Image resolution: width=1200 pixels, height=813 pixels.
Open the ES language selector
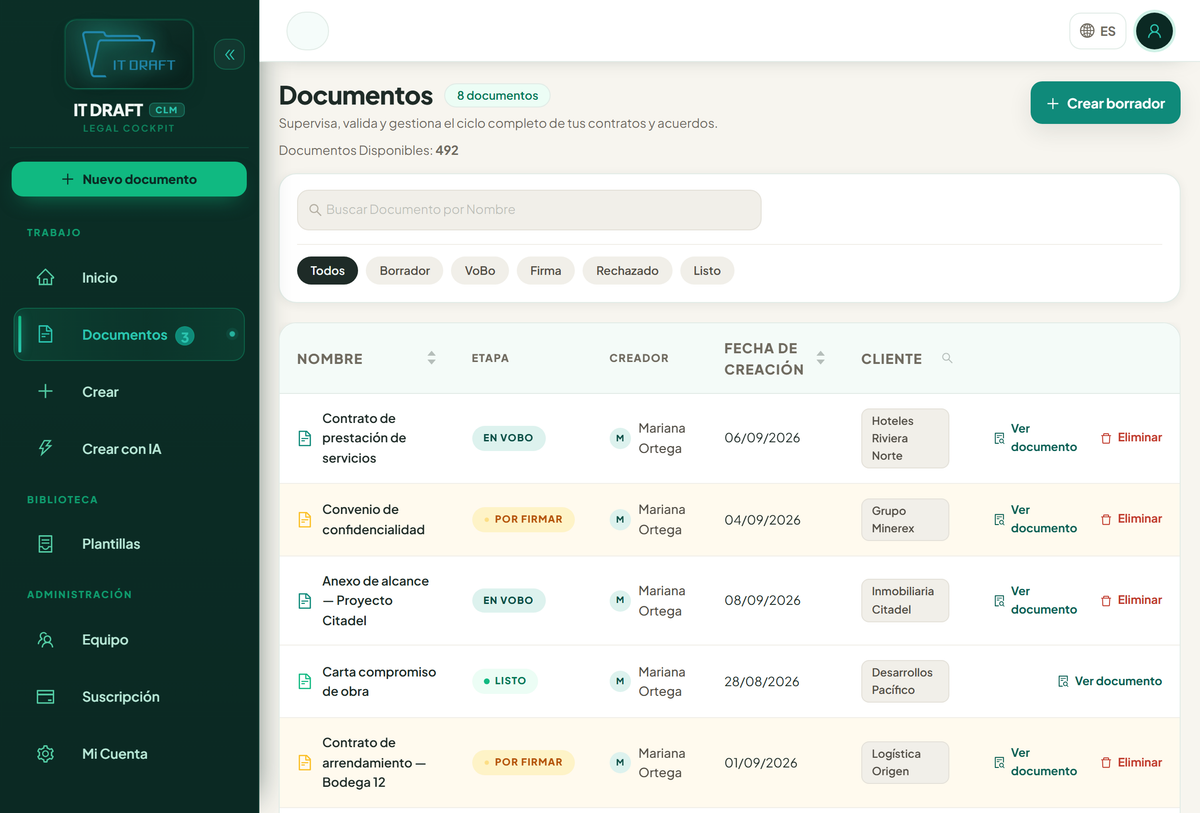click(x=1098, y=31)
